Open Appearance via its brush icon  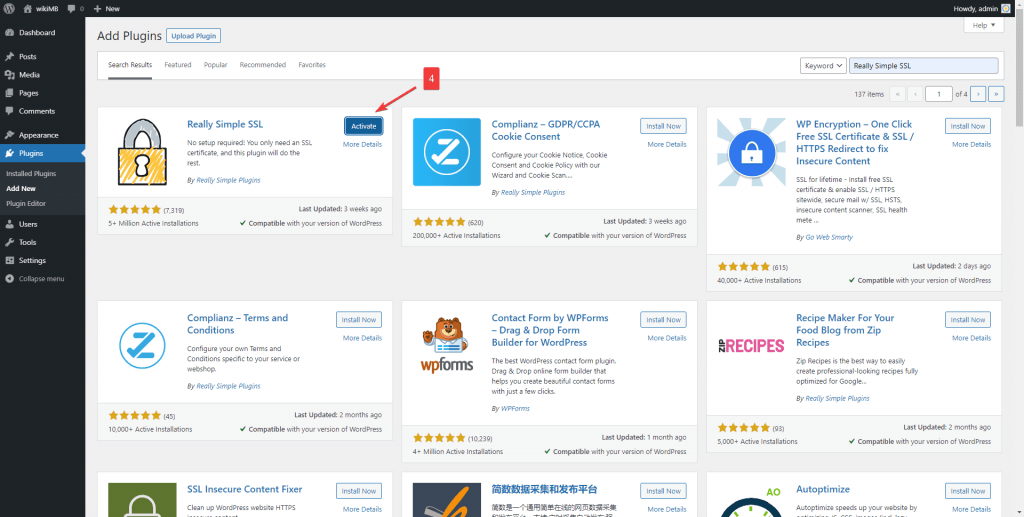(9, 135)
